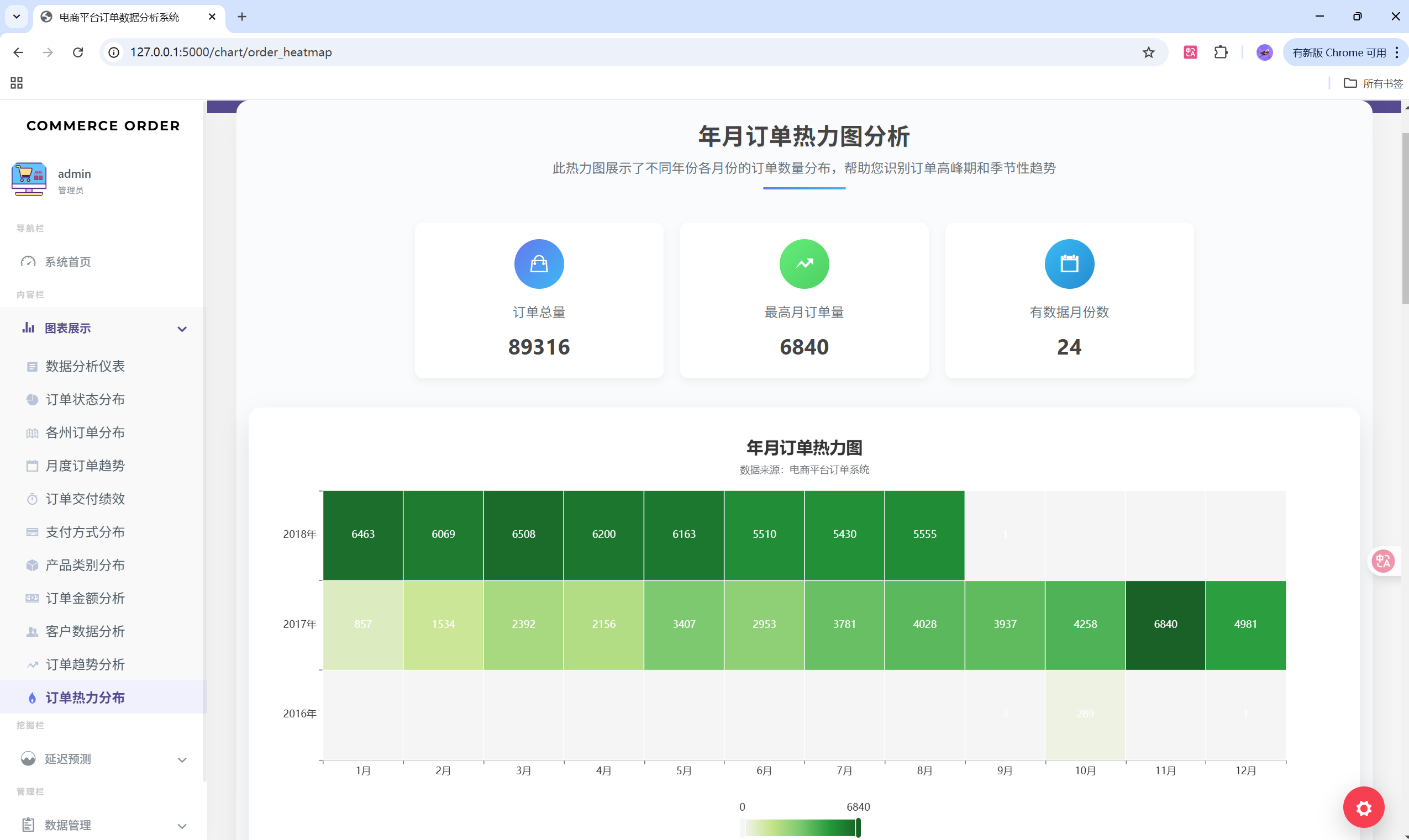Image resolution: width=1409 pixels, height=840 pixels.
Task: Collapse the 图表展示 menu section
Action: click(182, 329)
